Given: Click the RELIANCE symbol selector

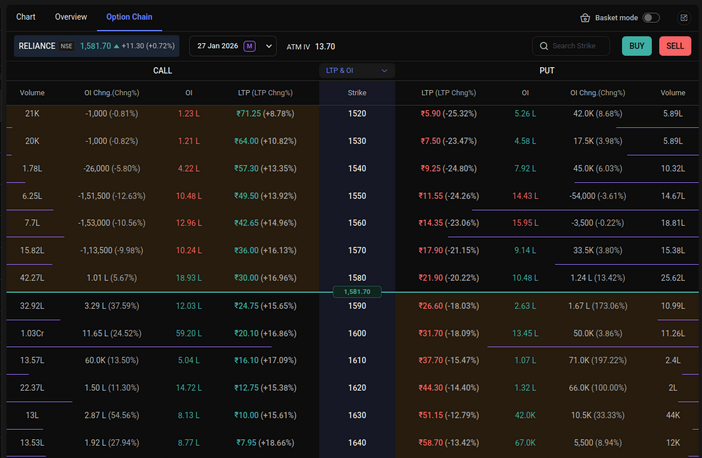Looking at the screenshot, I should coord(36,46).
